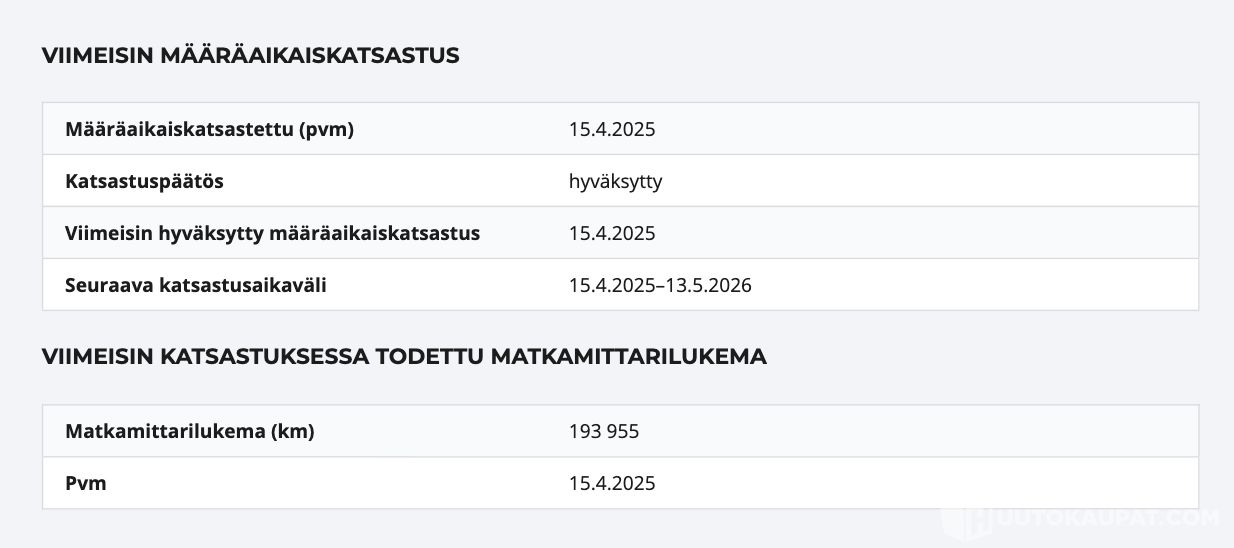Select the Pvm date value 15.4.2025
This screenshot has width=1234, height=548.
click(x=612, y=483)
